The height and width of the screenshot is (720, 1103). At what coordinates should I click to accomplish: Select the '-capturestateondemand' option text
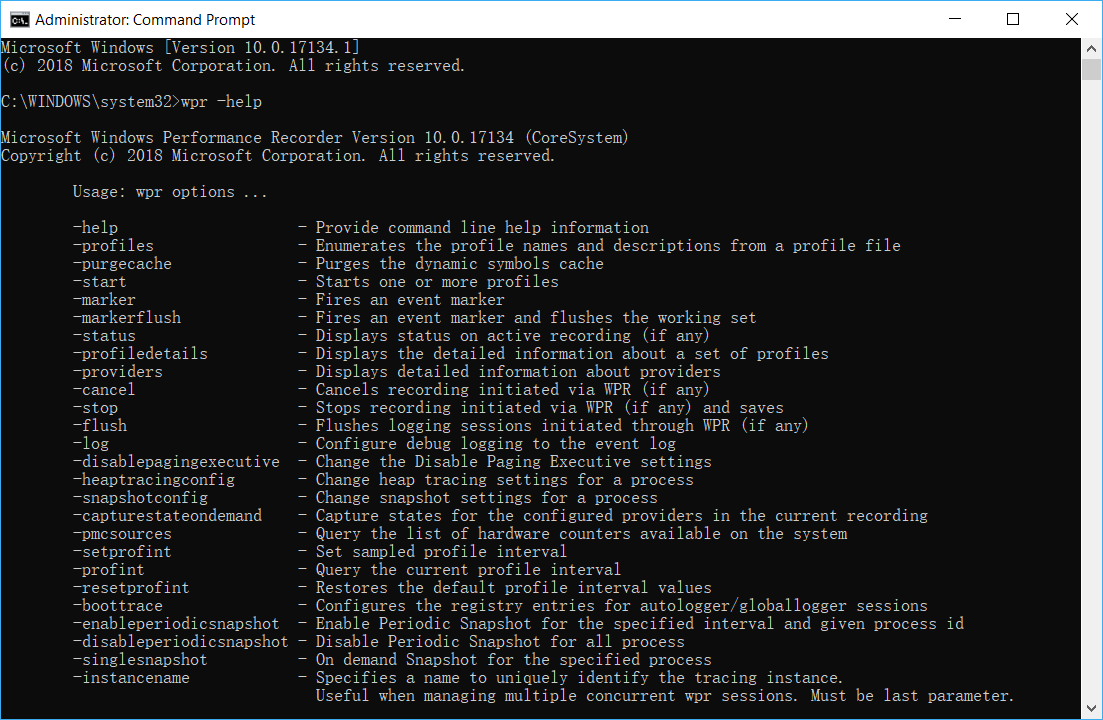(x=167, y=516)
